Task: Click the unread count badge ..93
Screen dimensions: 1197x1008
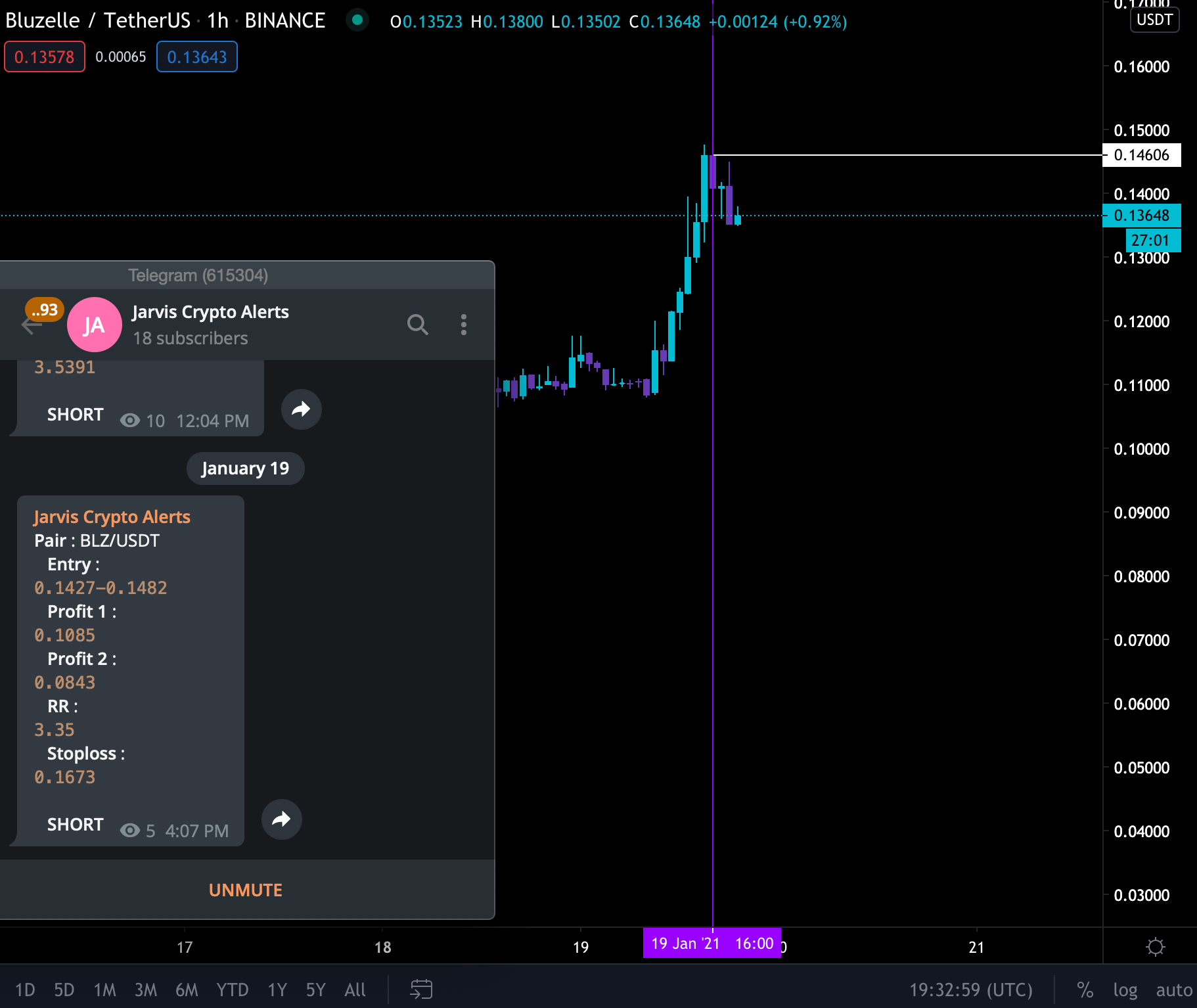Action: [44, 309]
